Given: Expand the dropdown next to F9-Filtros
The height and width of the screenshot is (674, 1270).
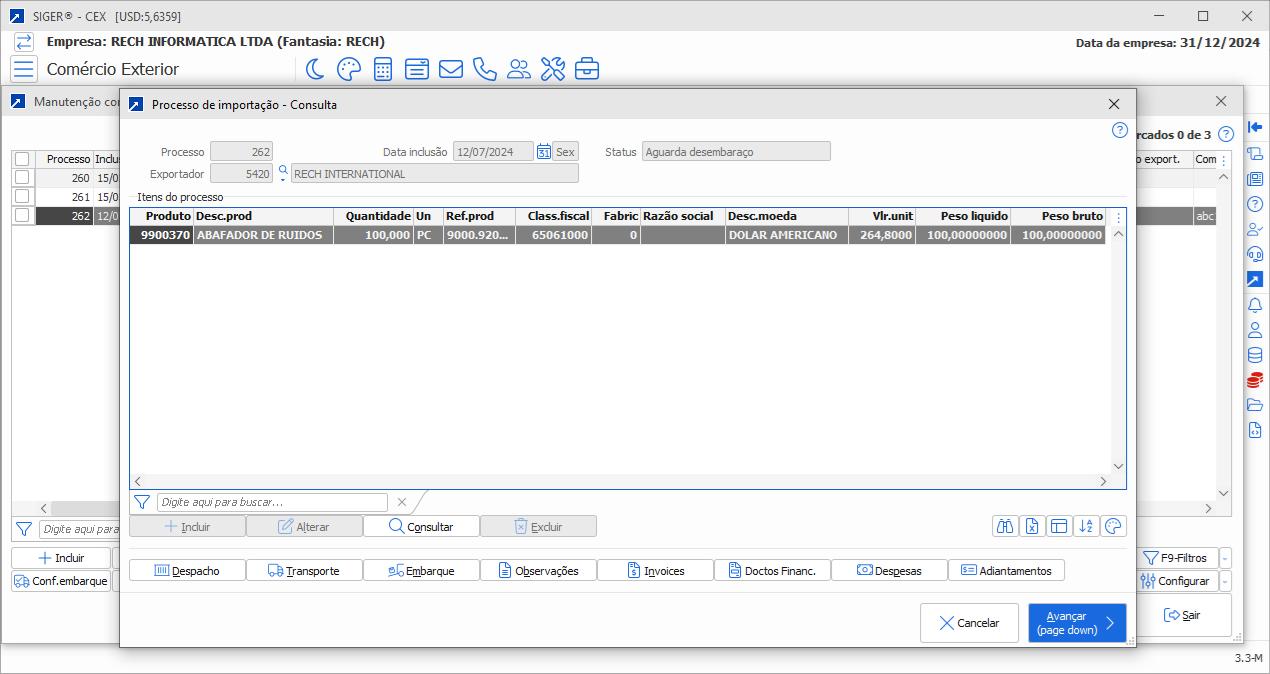Looking at the screenshot, I should pyautogui.click(x=1226, y=559).
